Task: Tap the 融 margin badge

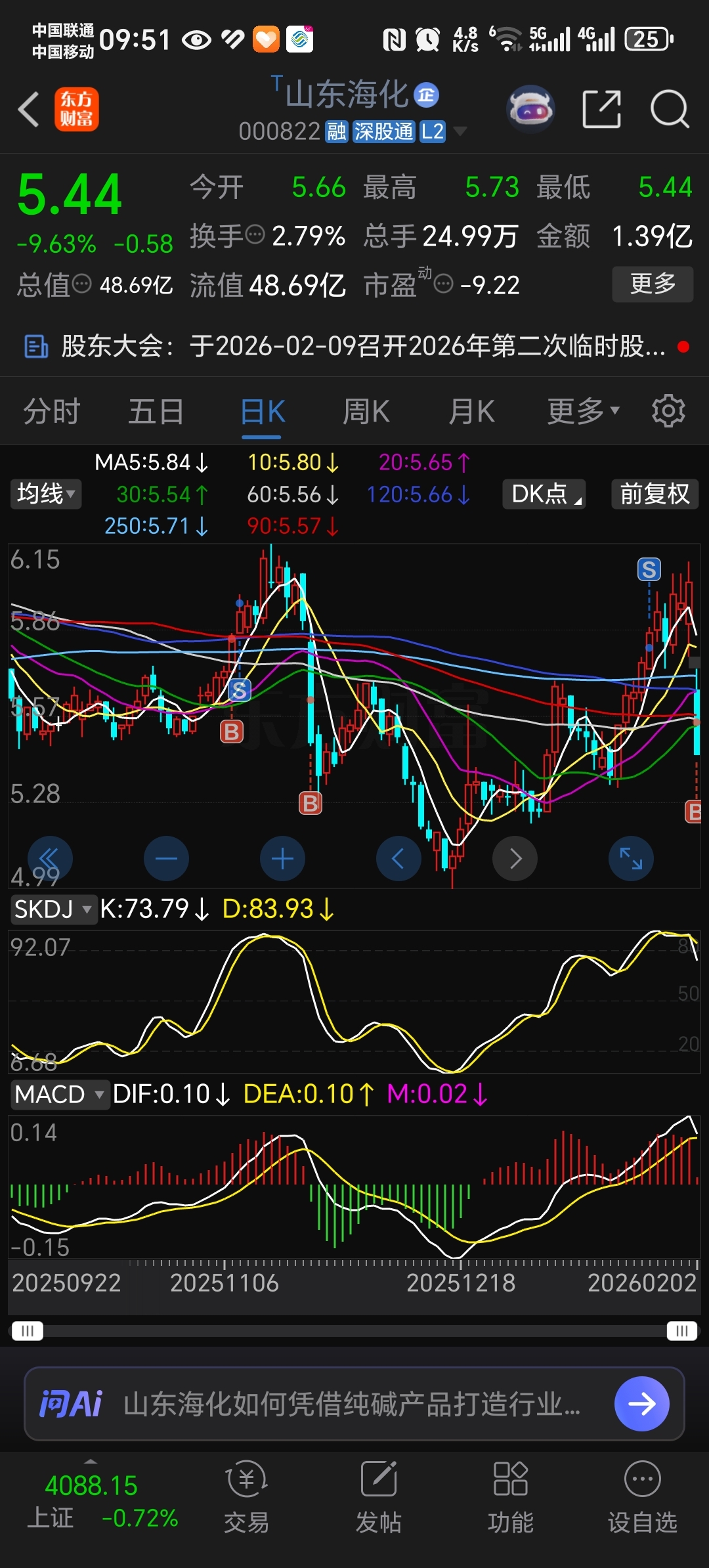Action: (337, 131)
